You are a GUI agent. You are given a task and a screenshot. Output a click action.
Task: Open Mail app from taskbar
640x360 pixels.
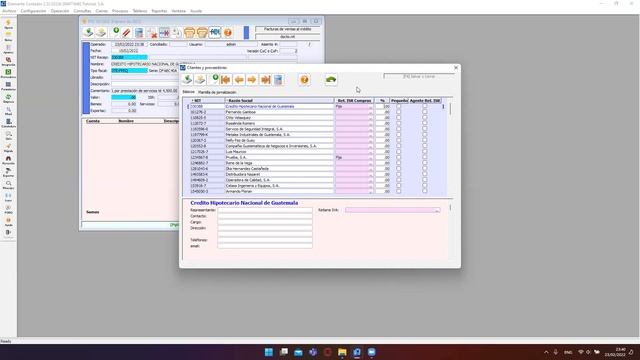[x=298, y=352]
